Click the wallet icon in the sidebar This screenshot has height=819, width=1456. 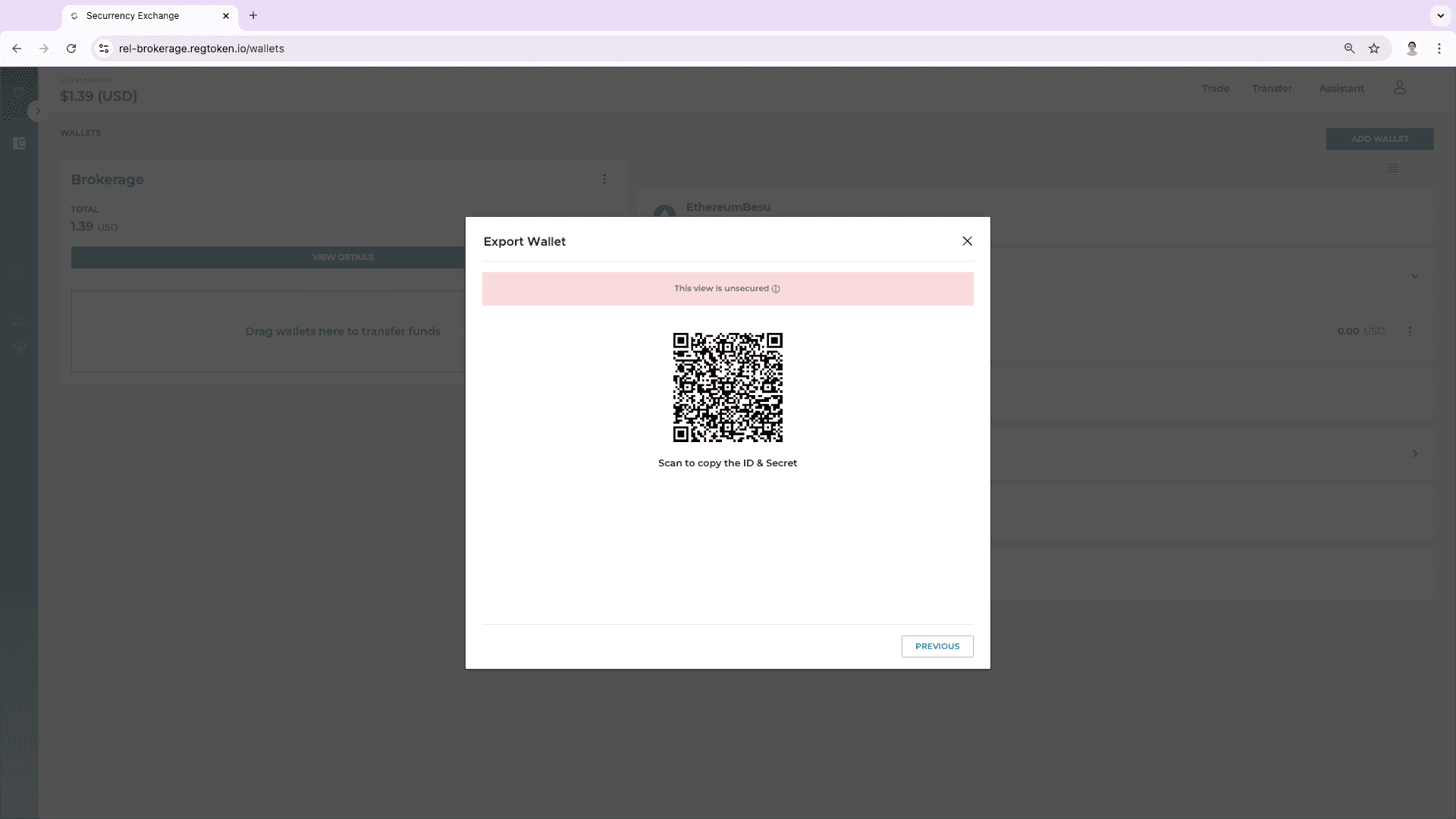point(20,143)
